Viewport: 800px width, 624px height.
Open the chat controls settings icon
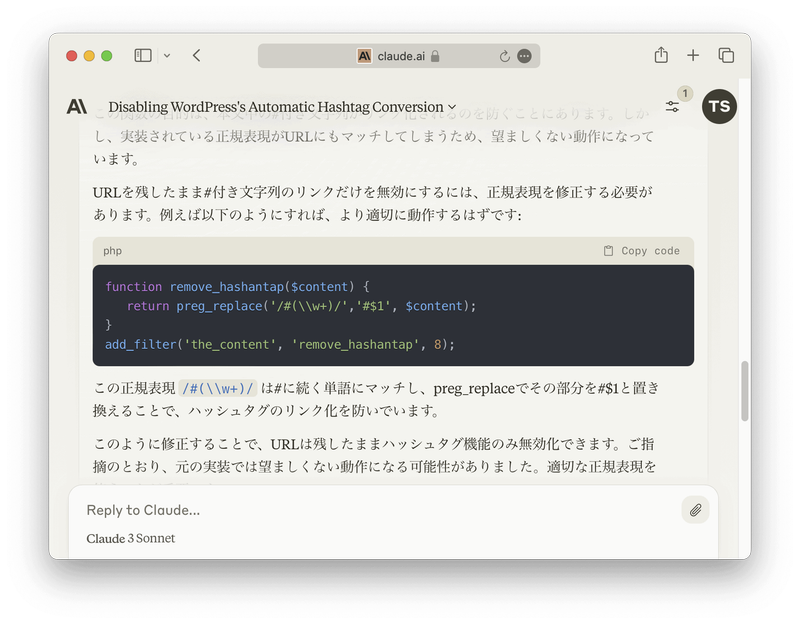(672, 107)
